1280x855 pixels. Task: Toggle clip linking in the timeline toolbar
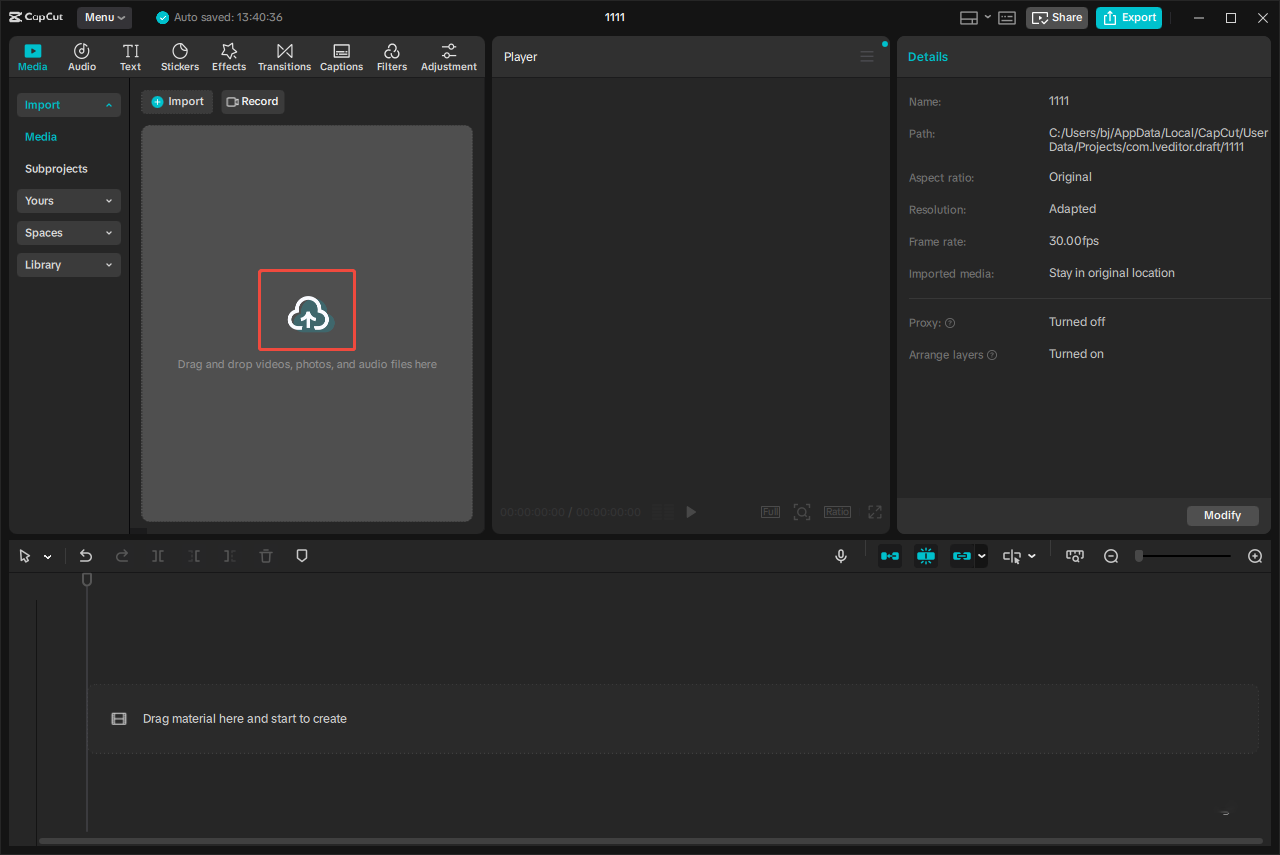coord(963,555)
